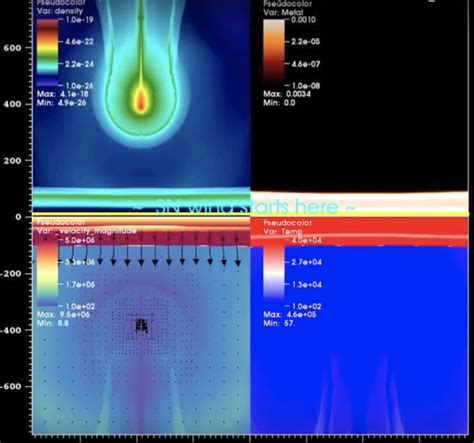Viewport: 474px width, 443px height.
Task: Click the y-axis tick label 0
Action: click(18, 217)
